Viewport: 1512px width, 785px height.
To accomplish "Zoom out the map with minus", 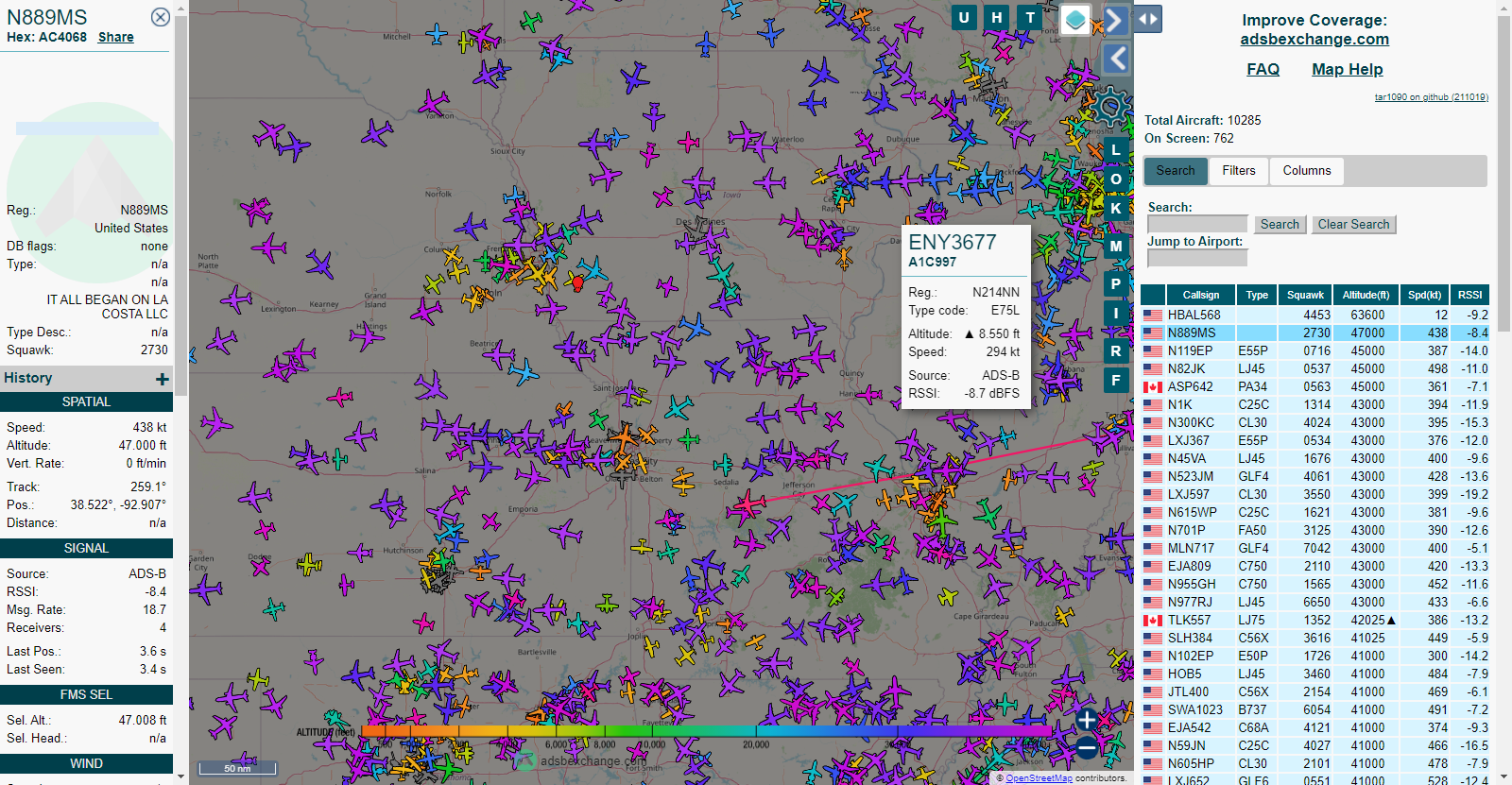I will click(x=1087, y=748).
